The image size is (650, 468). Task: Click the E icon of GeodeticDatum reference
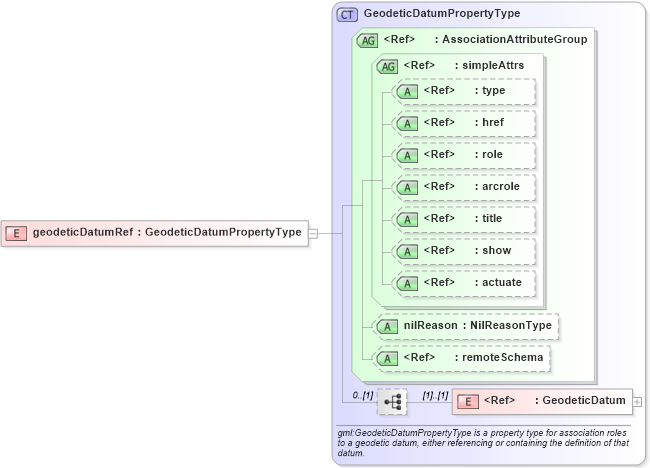[468, 402]
